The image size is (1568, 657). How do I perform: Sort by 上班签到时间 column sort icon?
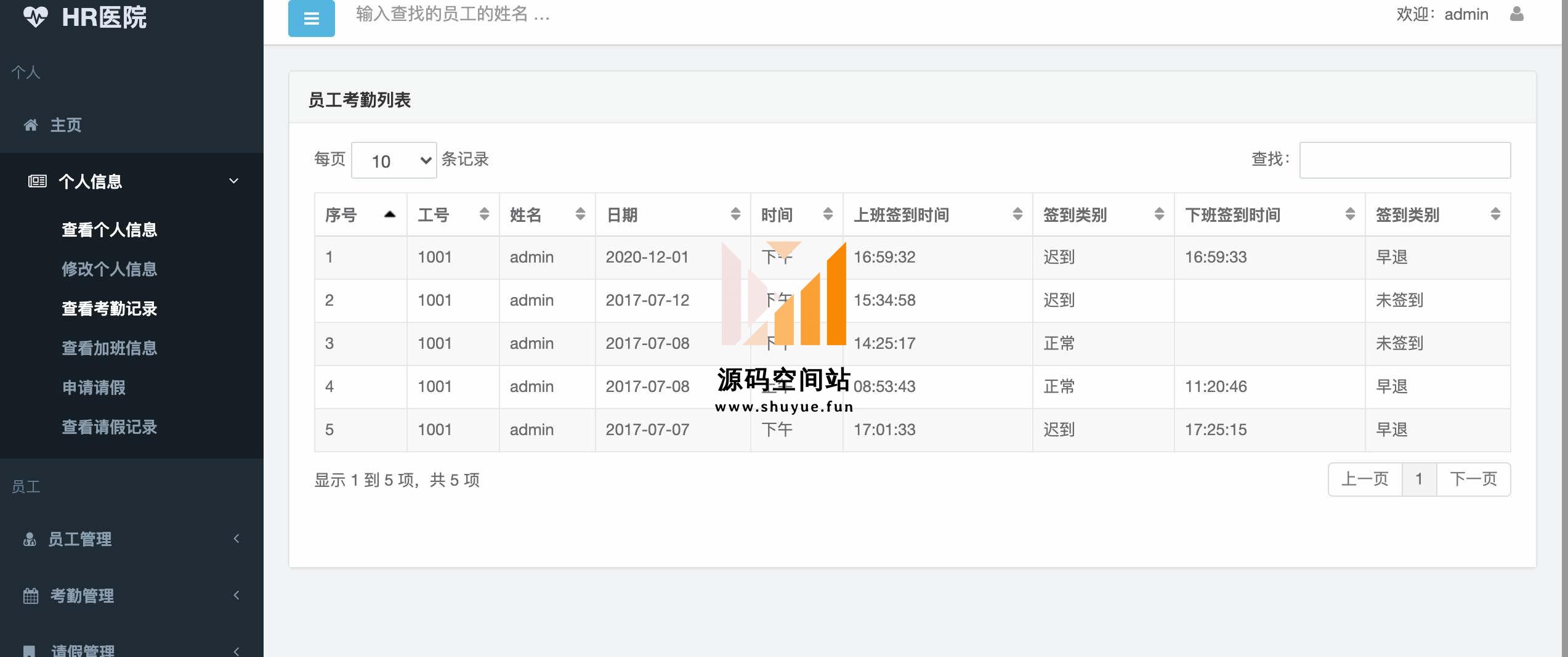[x=1017, y=214]
